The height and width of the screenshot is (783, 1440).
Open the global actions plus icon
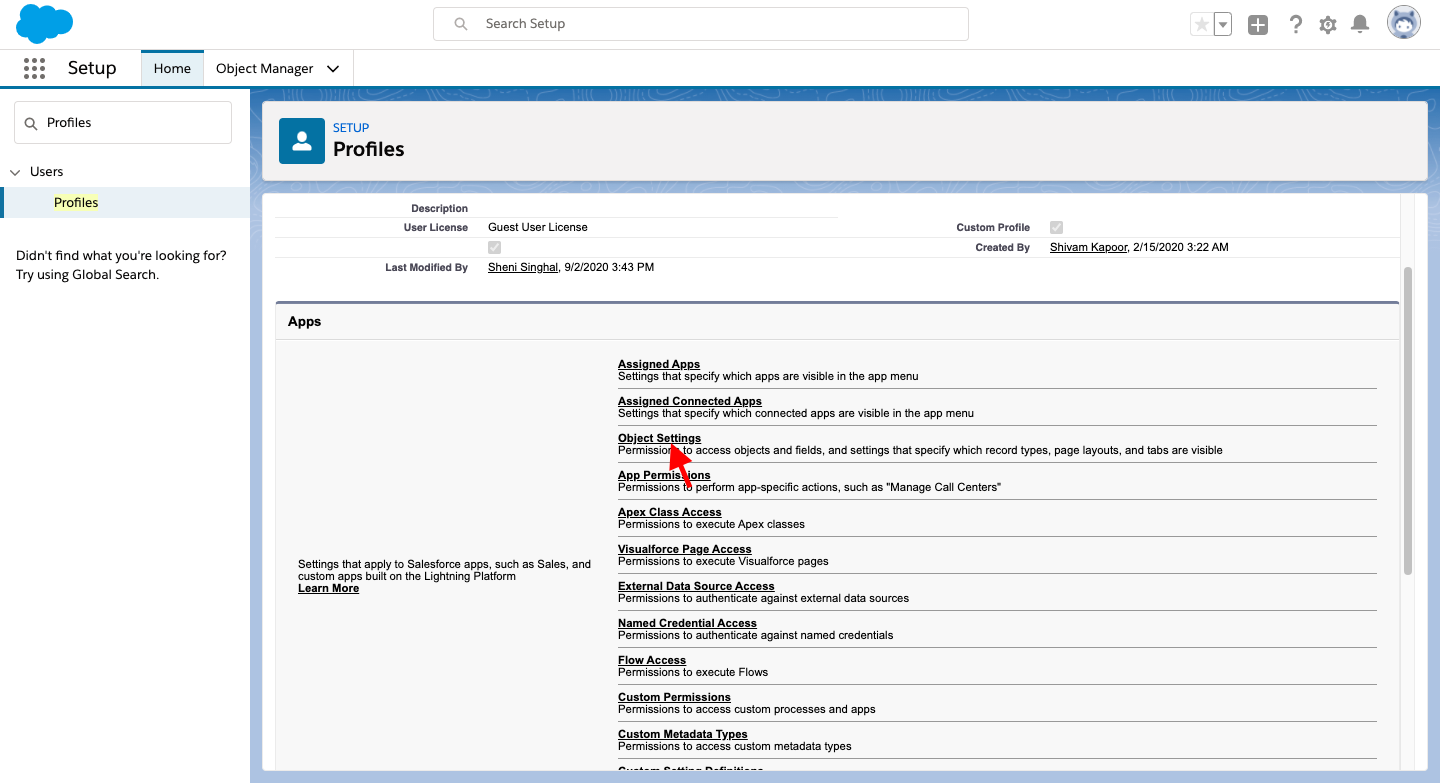[x=1258, y=25]
